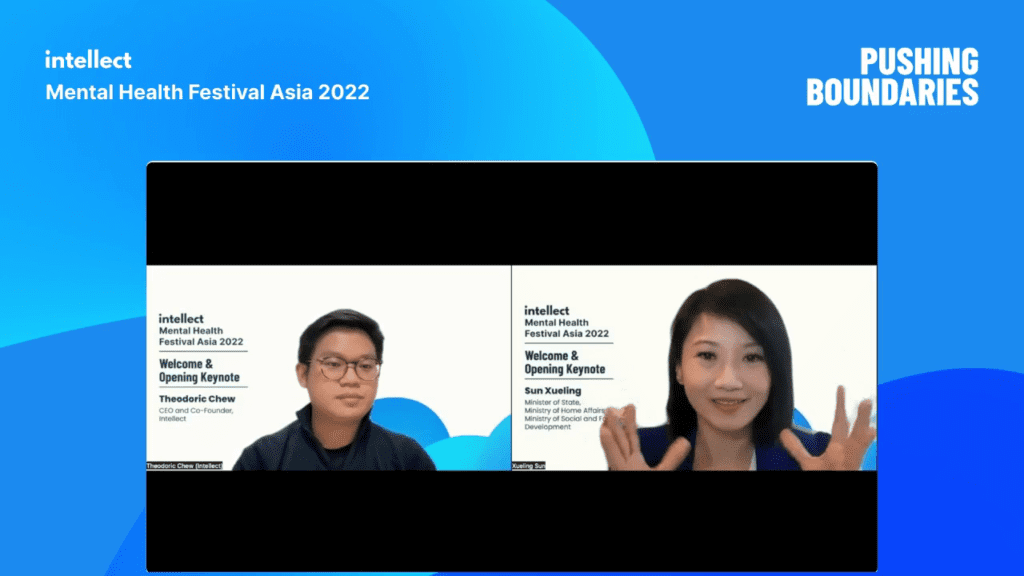Screen dimensions: 1024x576
Task: Click the 'PUSHING BOUNDARIES' slogan
Action: click(892, 76)
